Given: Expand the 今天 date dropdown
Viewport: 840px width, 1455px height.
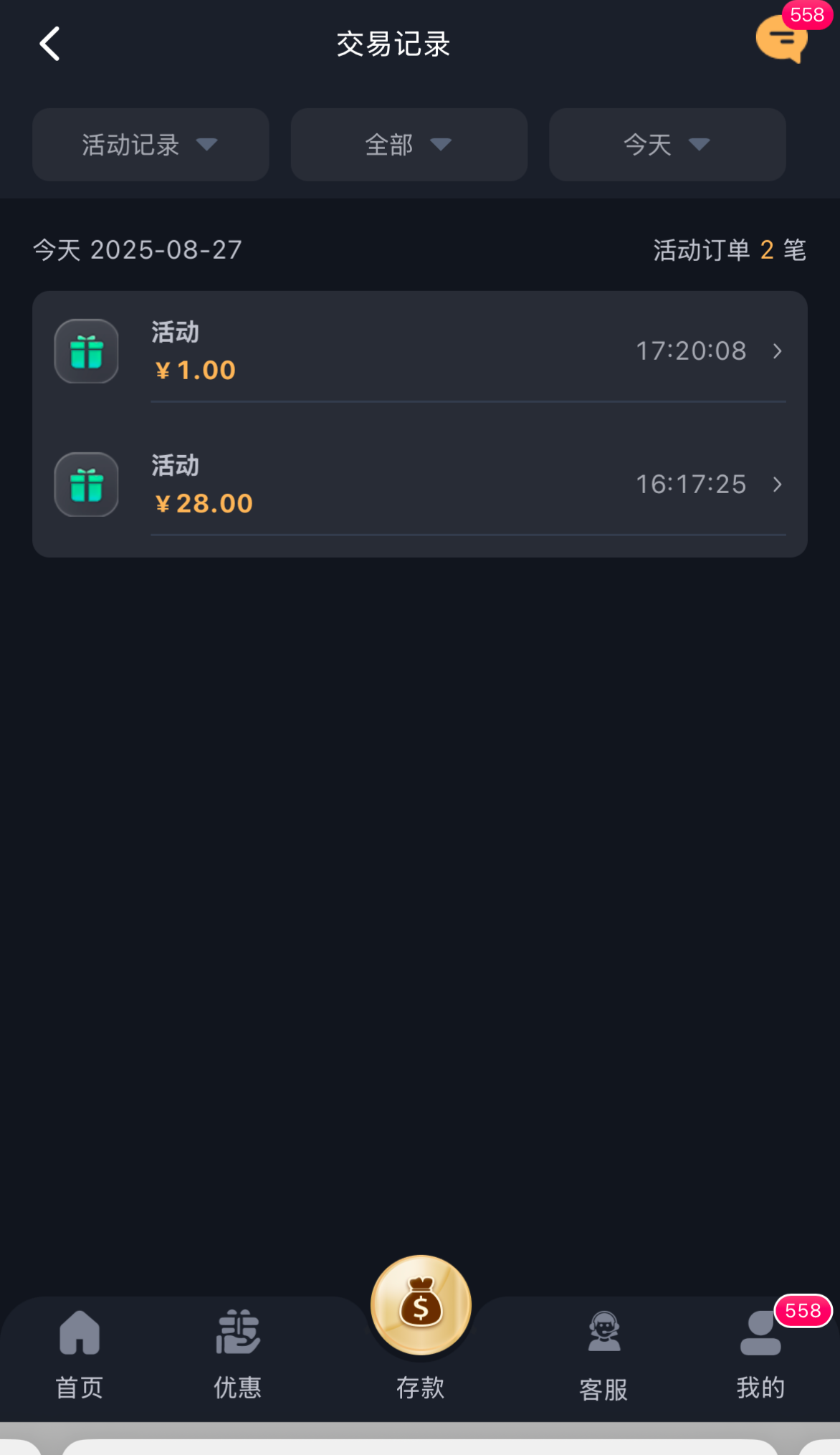Looking at the screenshot, I should coord(667,145).
